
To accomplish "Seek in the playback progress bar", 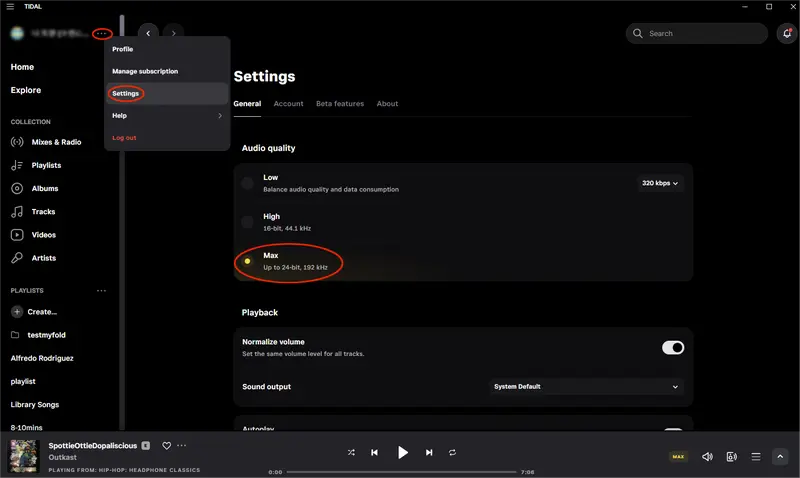I will (401, 472).
